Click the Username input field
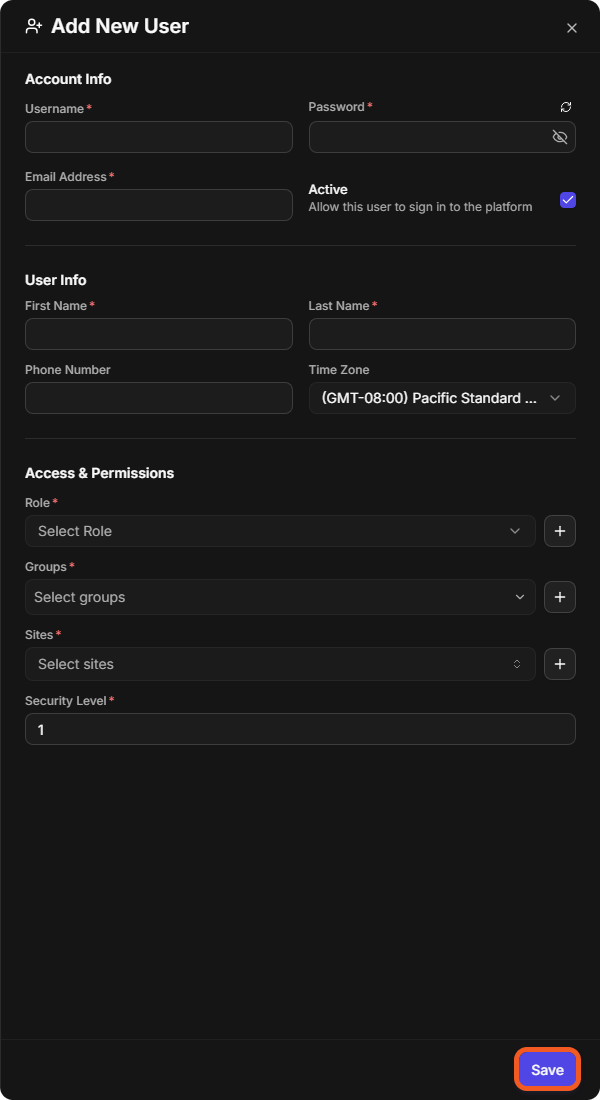The width and height of the screenshot is (600, 1100). click(x=159, y=137)
